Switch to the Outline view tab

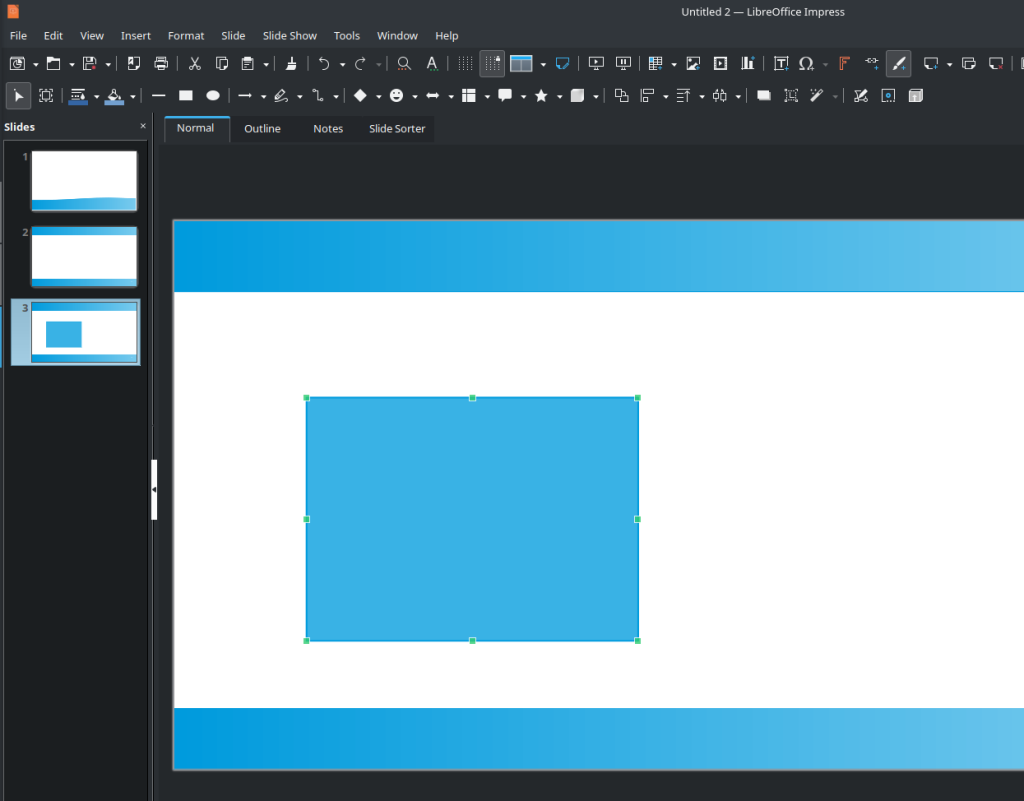(x=262, y=129)
